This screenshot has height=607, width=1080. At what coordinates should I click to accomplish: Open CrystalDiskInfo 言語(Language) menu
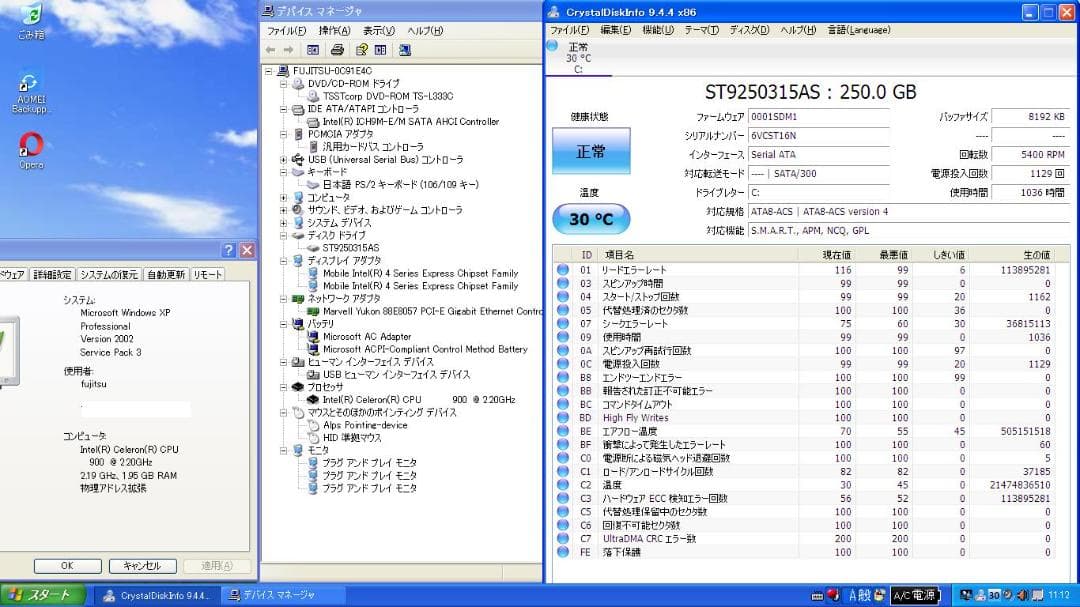(858, 30)
